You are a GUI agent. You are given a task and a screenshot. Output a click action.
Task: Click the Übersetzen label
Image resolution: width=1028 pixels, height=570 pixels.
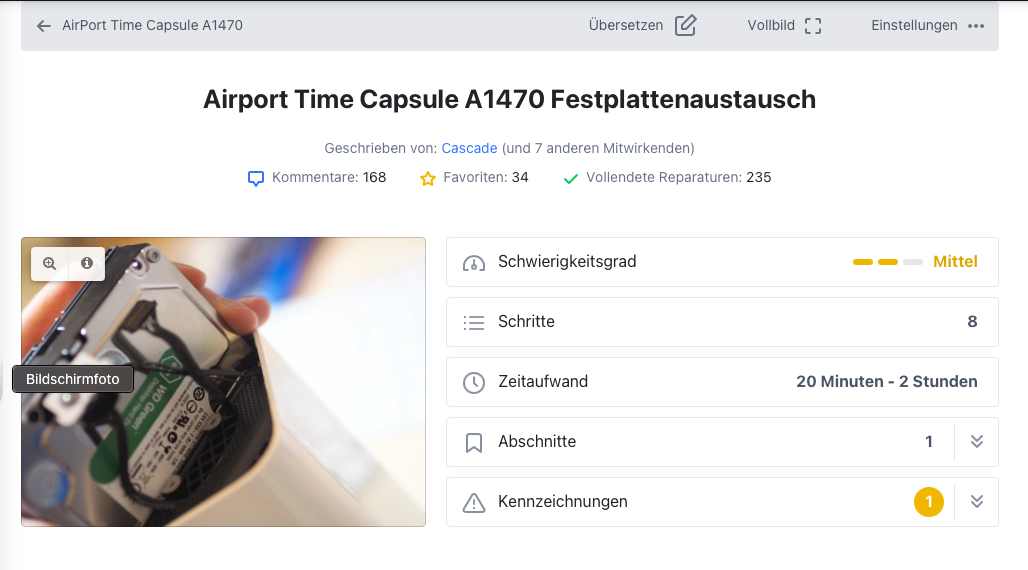tap(626, 26)
